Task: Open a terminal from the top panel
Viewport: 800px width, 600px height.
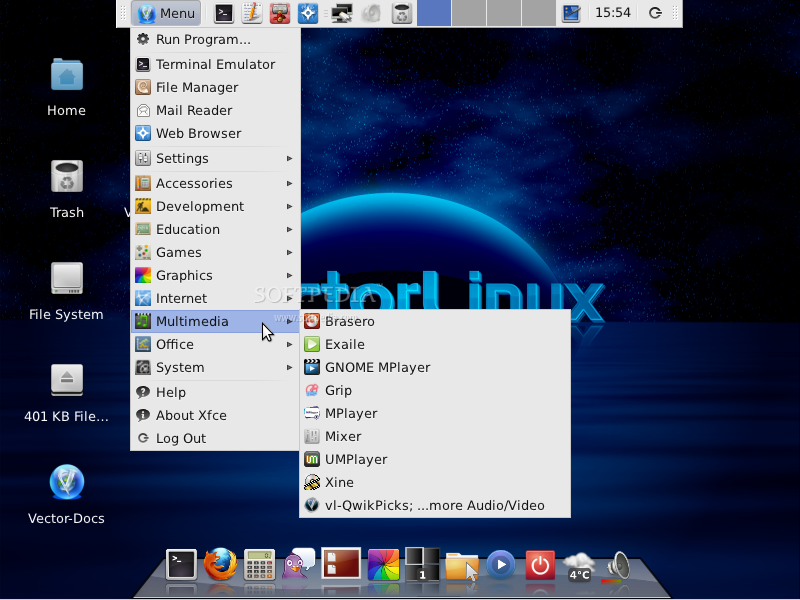Action: pyautogui.click(x=224, y=13)
